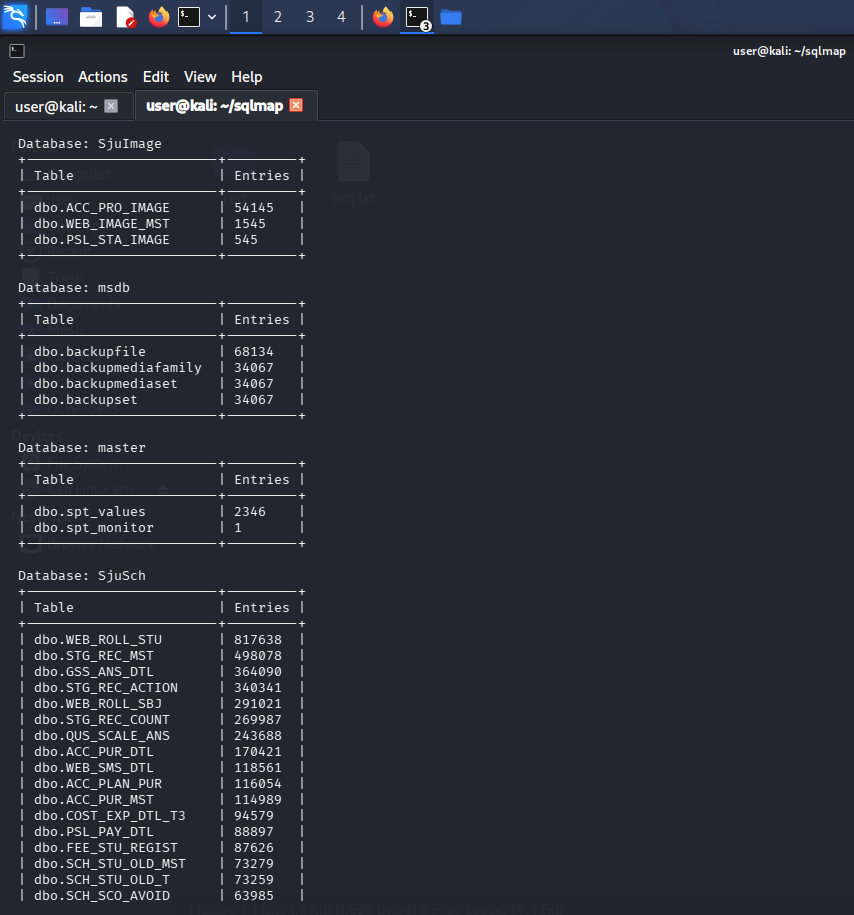Click table name dbo.backupmediafamily
The image size is (854, 915).
pos(118,368)
